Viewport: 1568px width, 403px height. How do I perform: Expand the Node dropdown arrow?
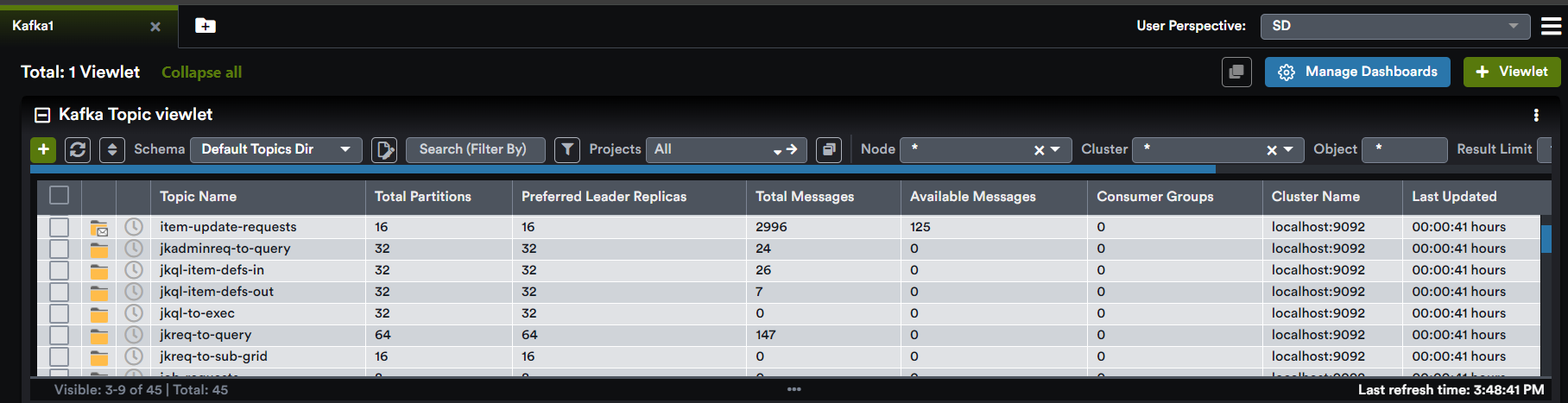pyautogui.click(x=1055, y=150)
